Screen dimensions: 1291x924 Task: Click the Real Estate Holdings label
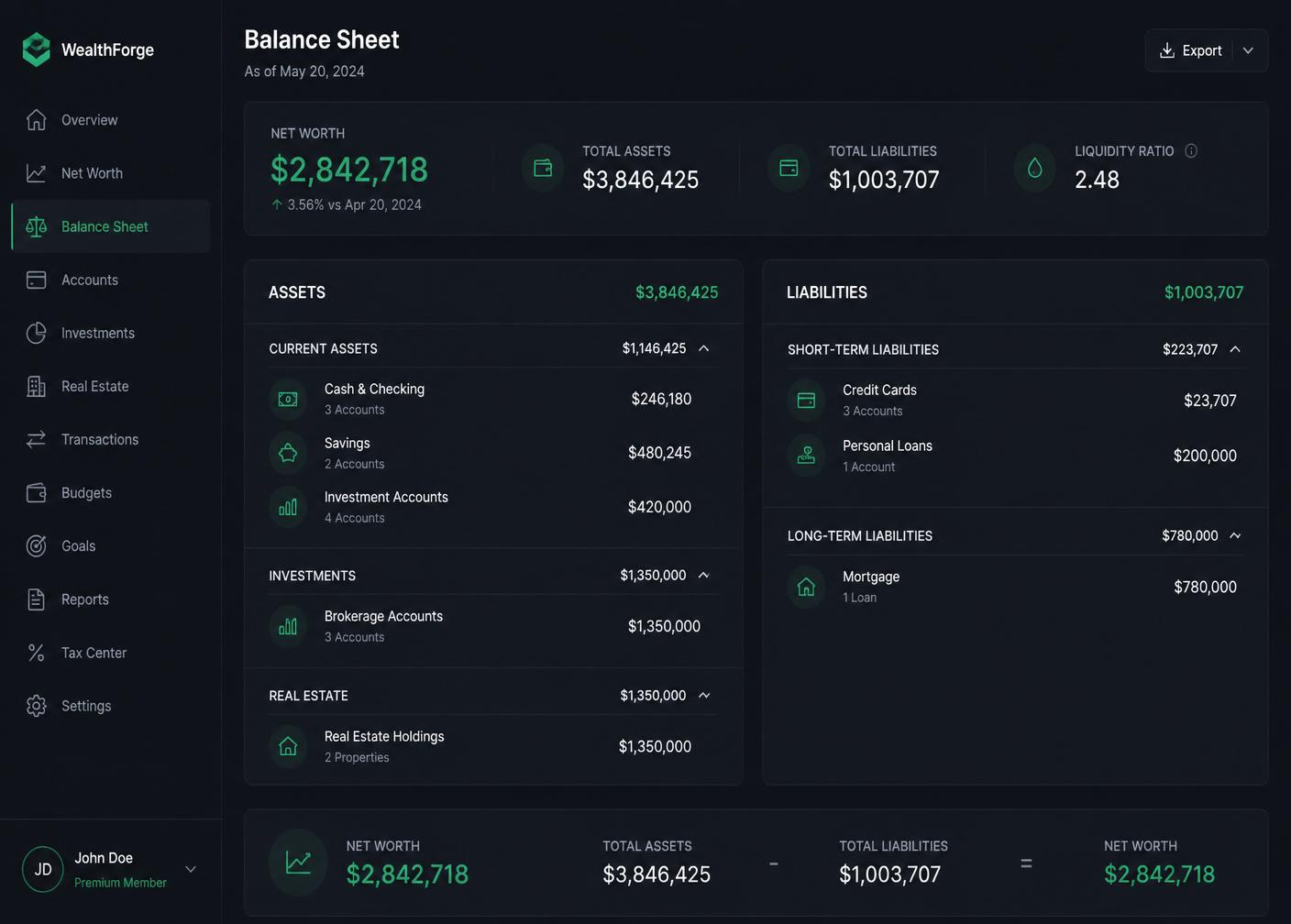(384, 736)
